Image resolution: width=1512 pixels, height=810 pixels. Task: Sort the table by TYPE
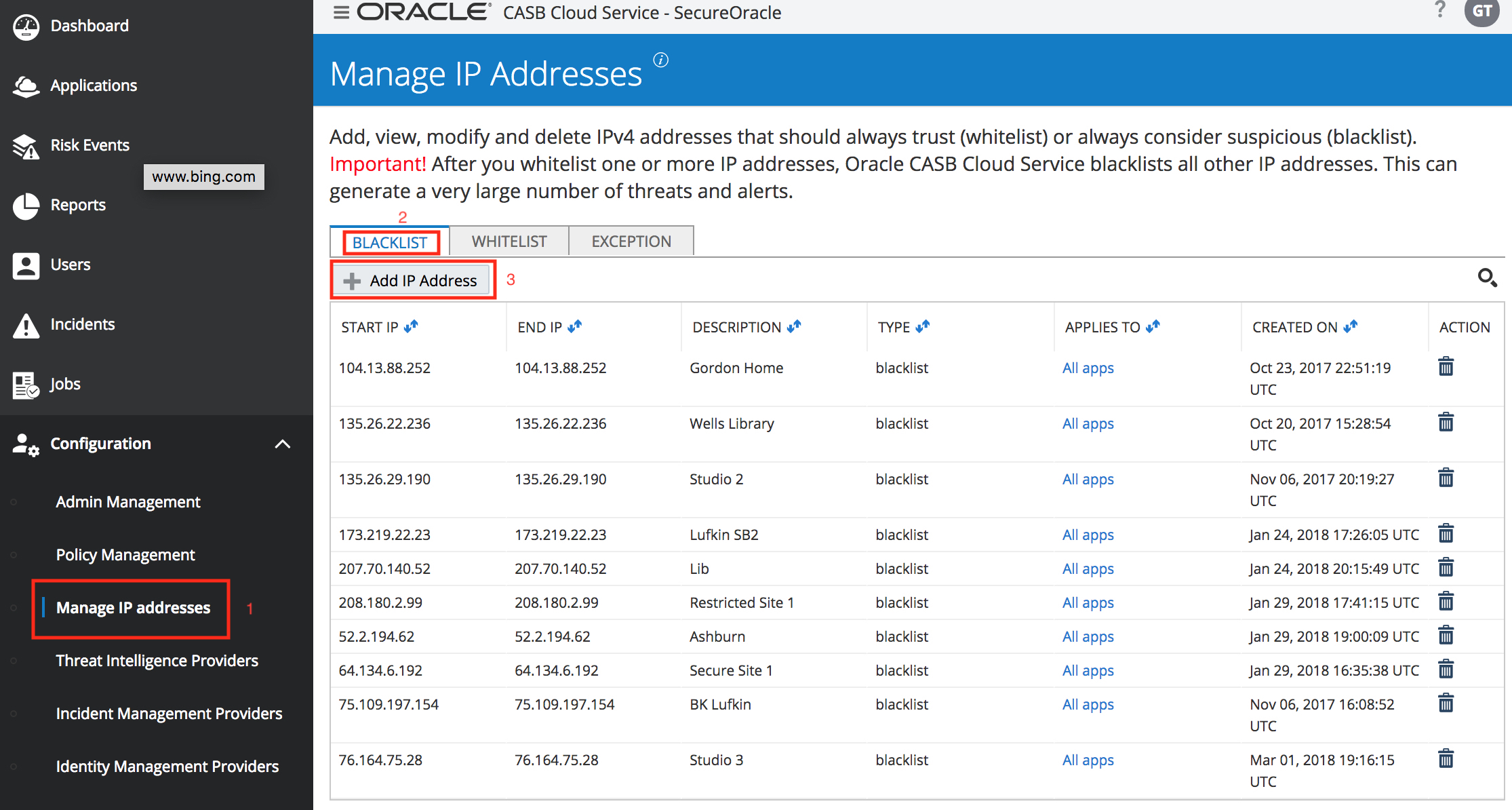(x=922, y=327)
